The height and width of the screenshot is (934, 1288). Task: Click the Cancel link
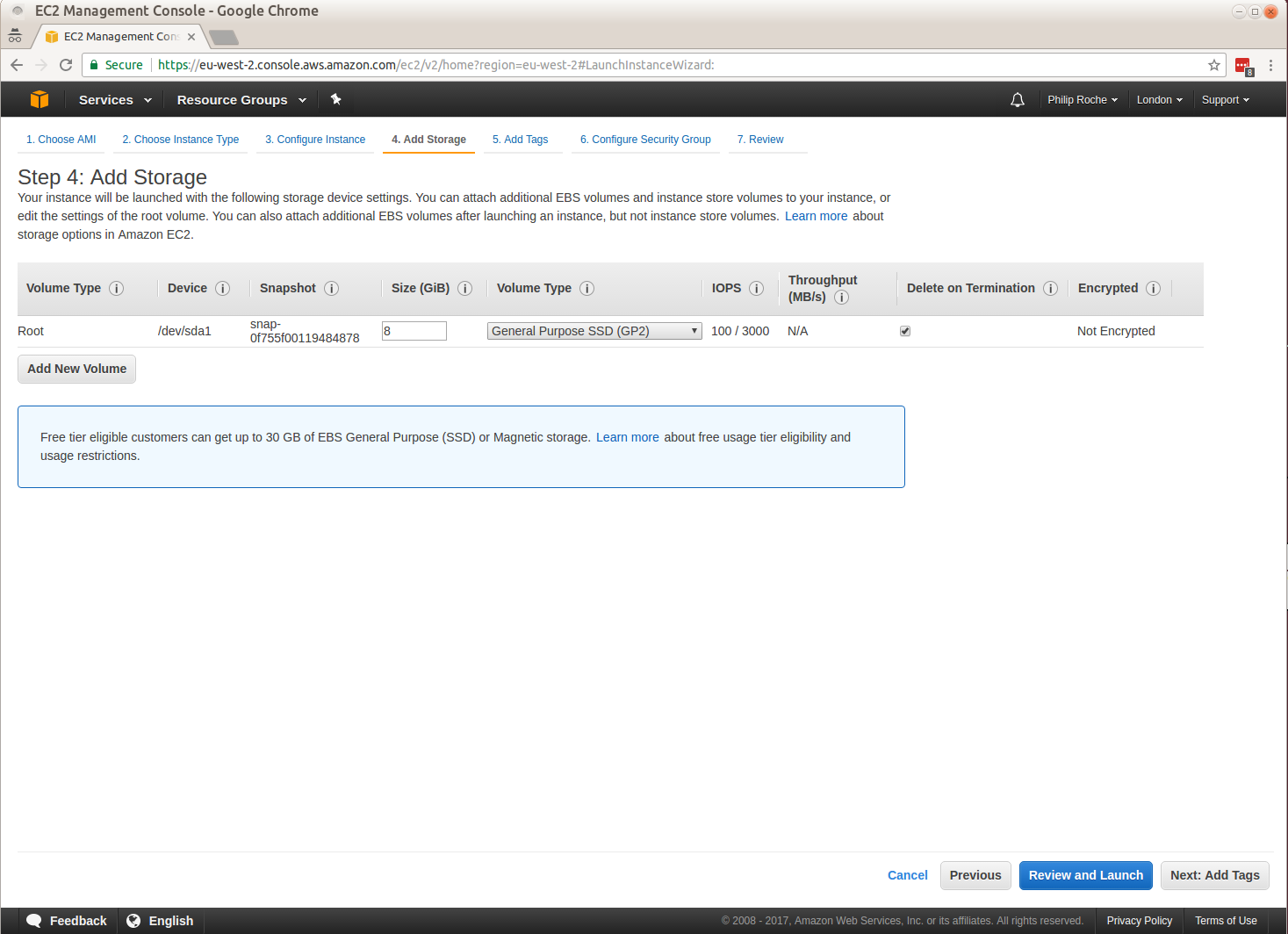tap(908, 875)
